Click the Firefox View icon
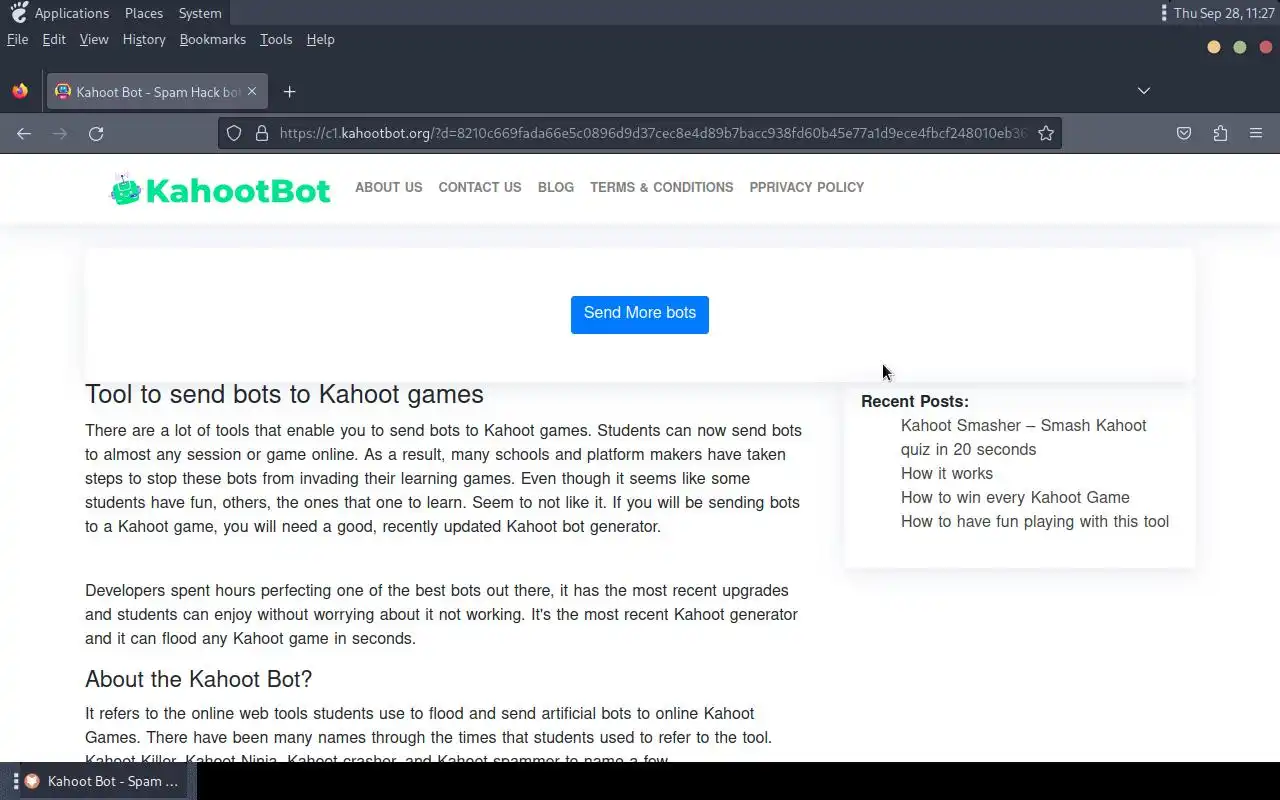 click(20, 91)
